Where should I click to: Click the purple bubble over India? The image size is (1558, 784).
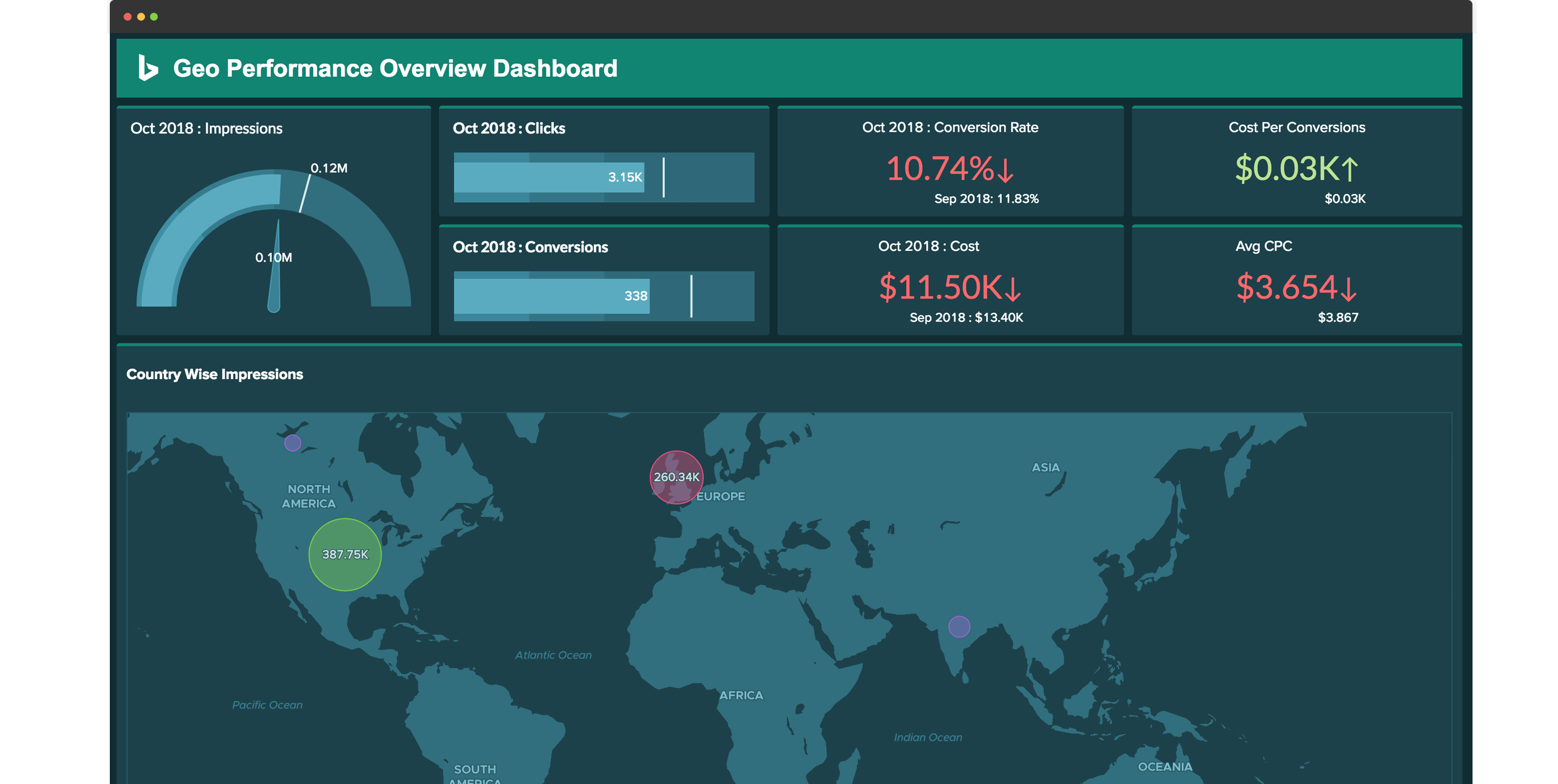tap(960, 627)
